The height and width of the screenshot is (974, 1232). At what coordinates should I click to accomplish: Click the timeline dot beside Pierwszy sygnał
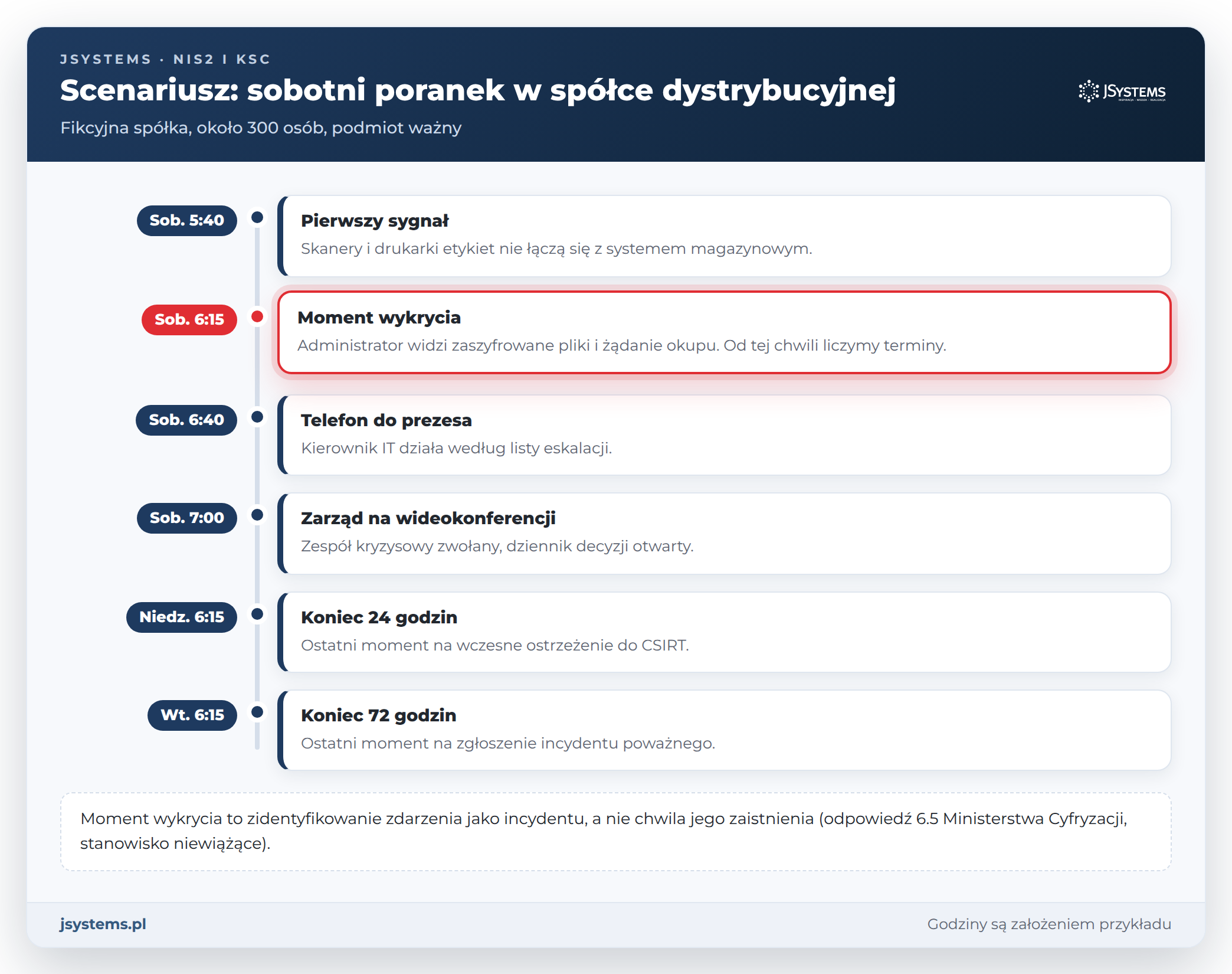point(257,217)
